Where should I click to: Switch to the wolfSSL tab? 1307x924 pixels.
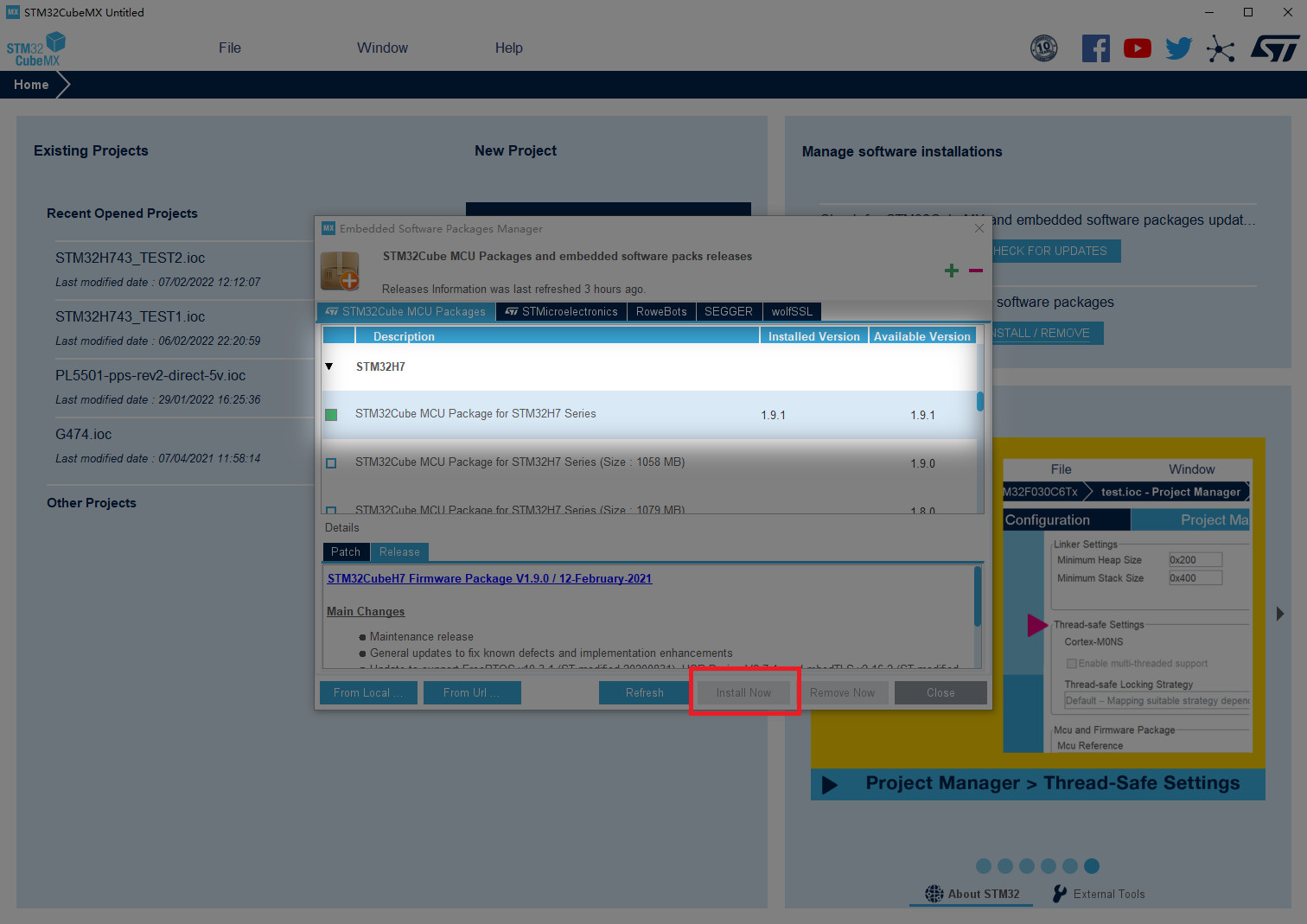click(x=792, y=311)
